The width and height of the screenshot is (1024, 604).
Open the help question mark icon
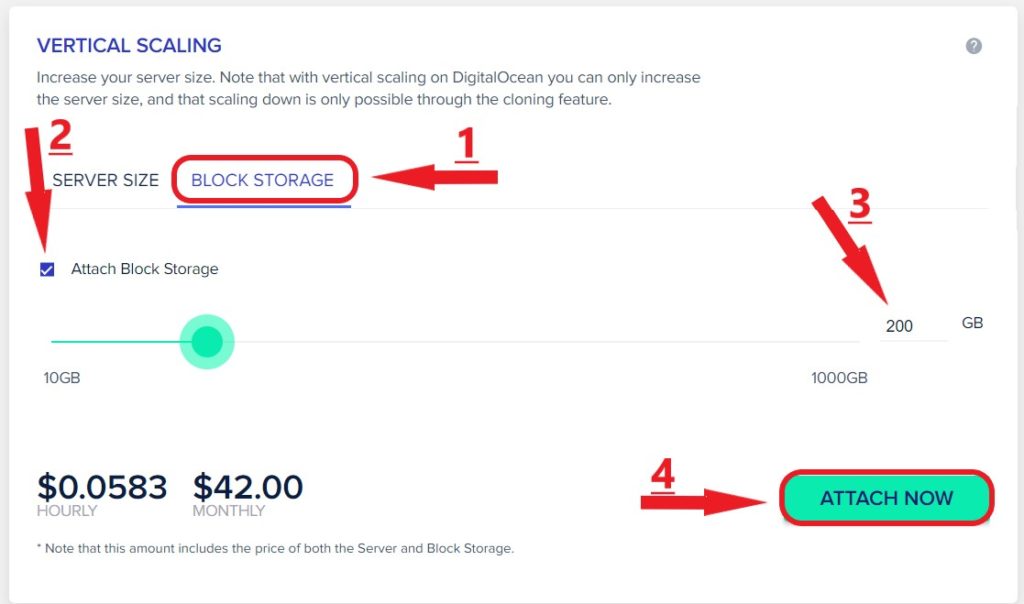pos(973,46)
